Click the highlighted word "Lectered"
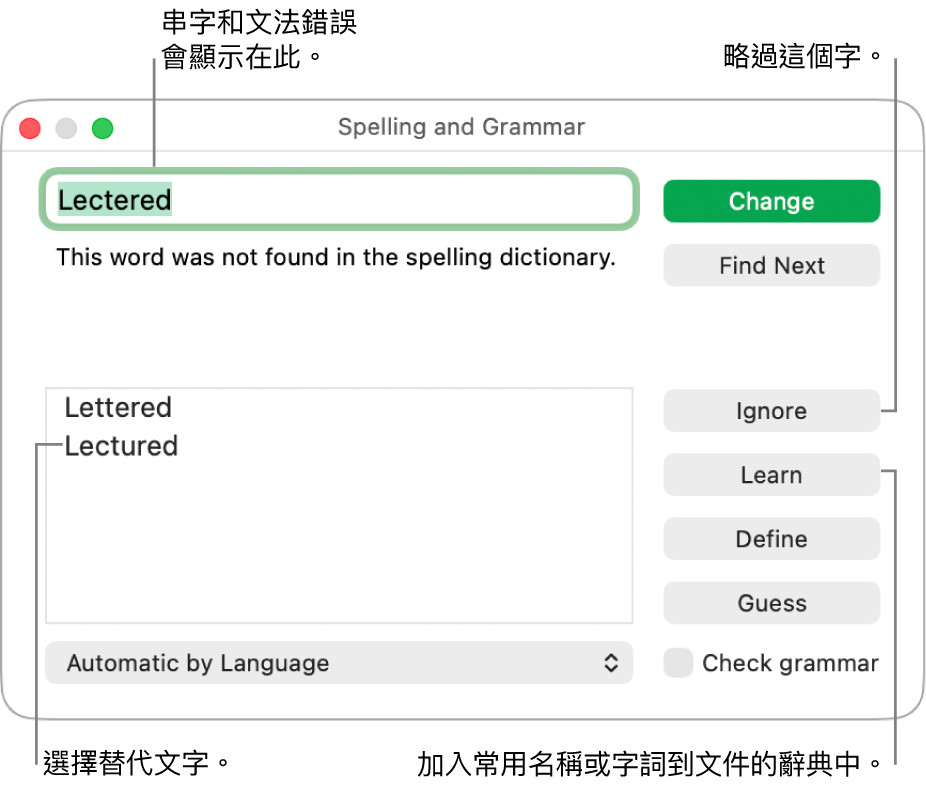The image size is (926, 788). 115,200
